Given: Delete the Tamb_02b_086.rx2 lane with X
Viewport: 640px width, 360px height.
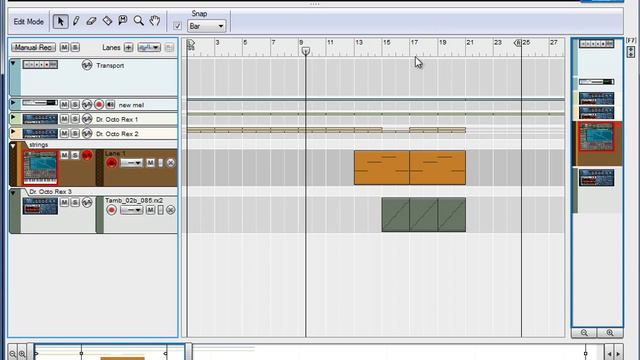Looking at the screenshot, I should tap(171, 210).
